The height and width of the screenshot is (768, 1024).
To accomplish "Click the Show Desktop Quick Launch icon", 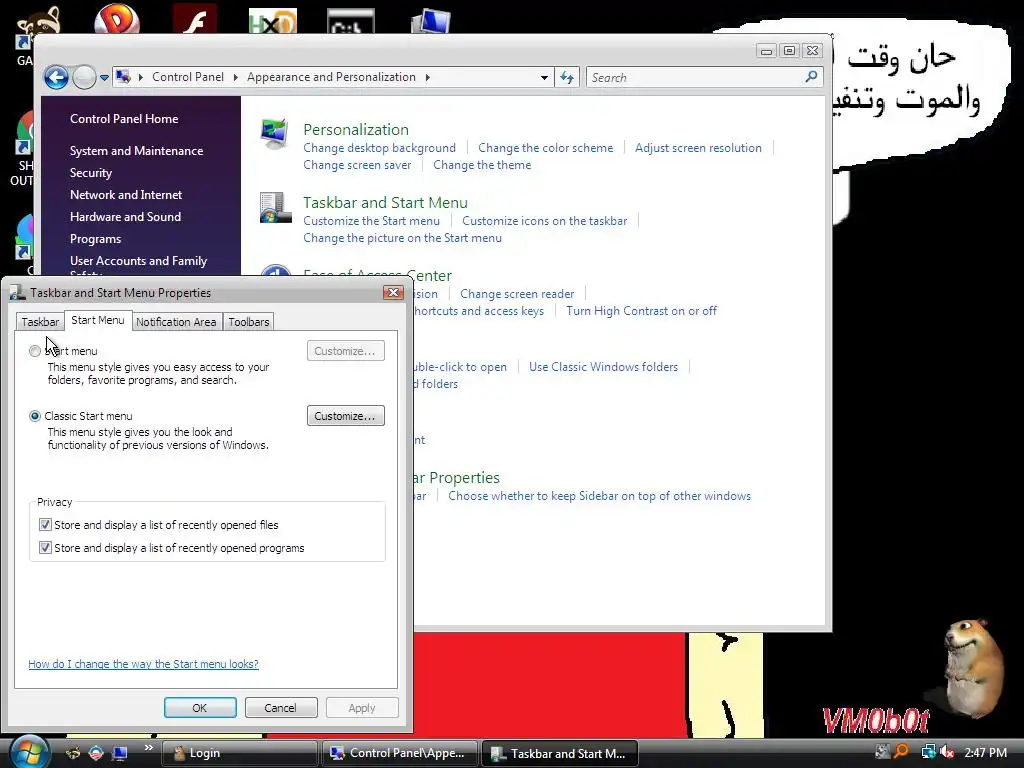I will (x=120, y=753).
